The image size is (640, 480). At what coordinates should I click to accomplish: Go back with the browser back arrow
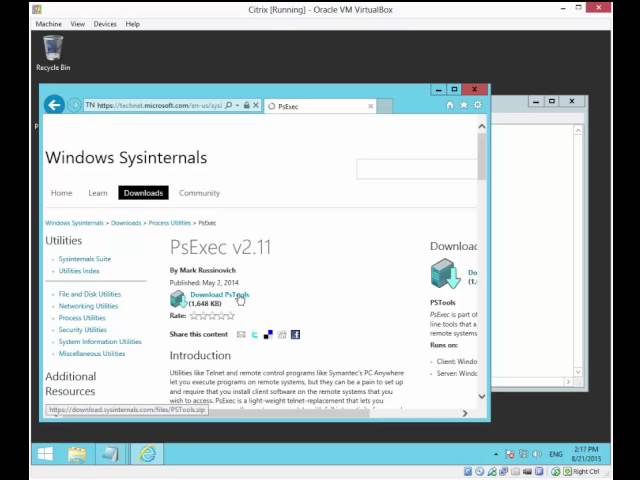click(x=54, y=105)
